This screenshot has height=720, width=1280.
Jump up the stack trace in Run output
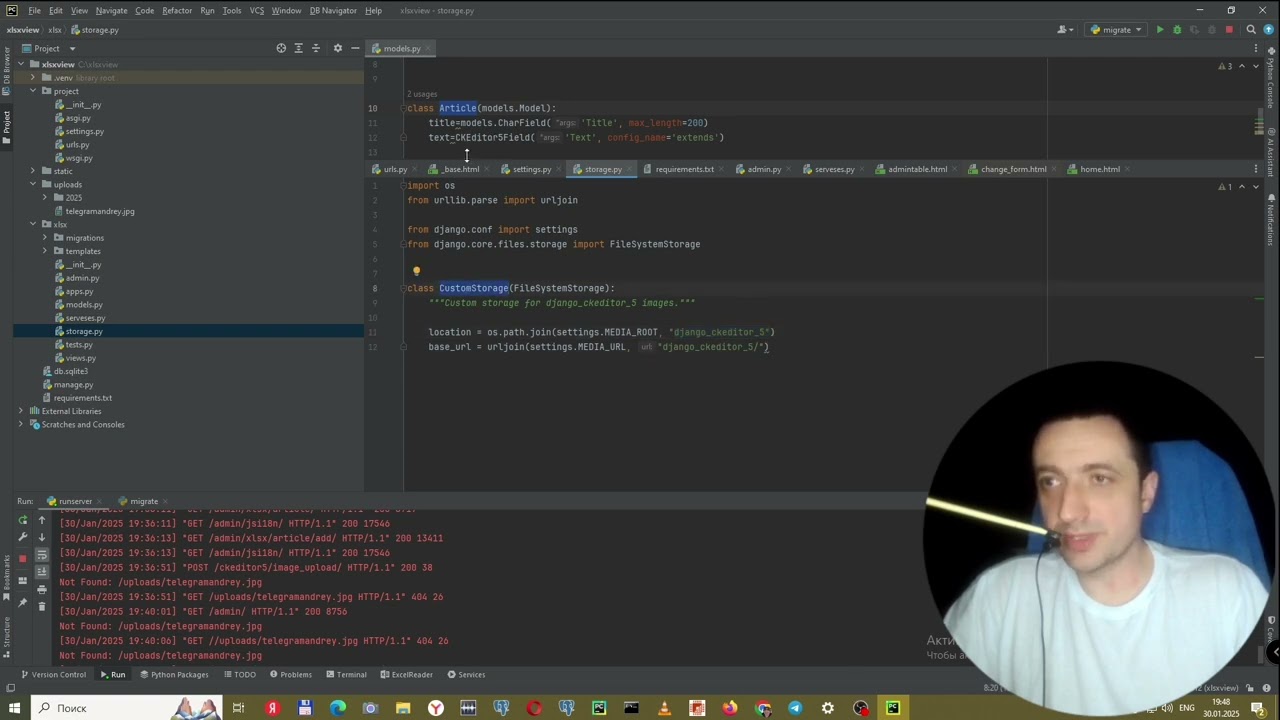point(42,520)
